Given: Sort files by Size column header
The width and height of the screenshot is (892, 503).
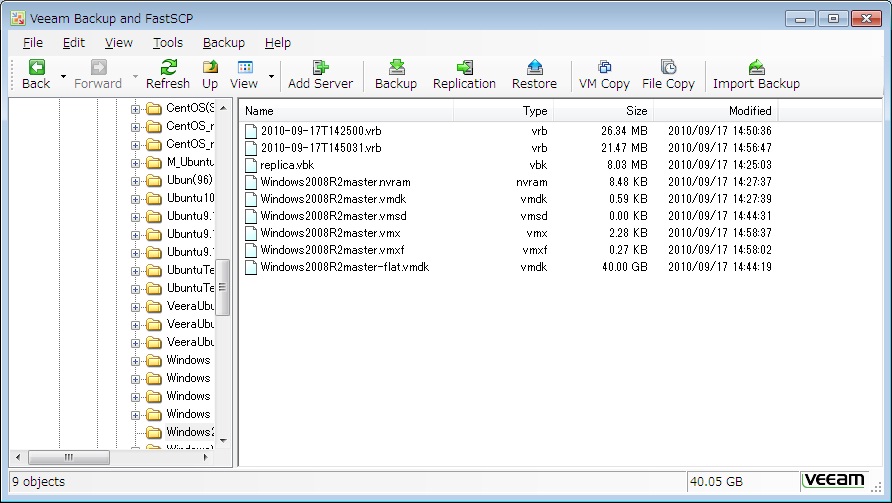Looking at the screenshot, I should [604, 111].
